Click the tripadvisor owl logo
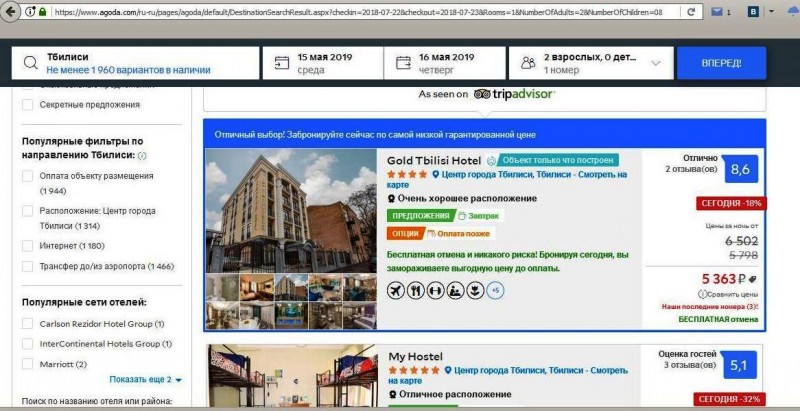The width and height of the screenshot is (800, 411). tap(482, 94)
